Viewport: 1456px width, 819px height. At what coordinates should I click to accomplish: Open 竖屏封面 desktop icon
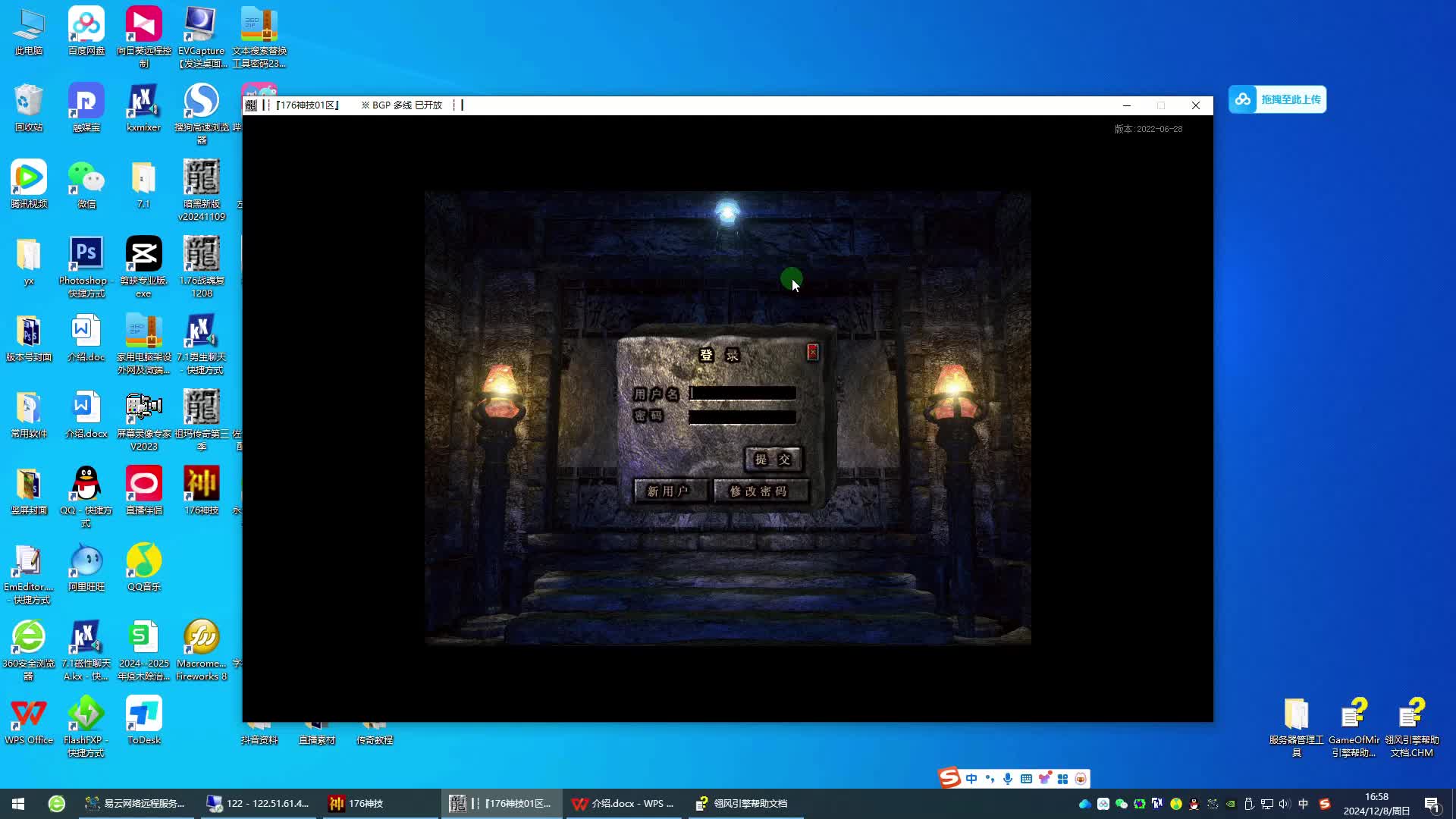pos(29,491)
